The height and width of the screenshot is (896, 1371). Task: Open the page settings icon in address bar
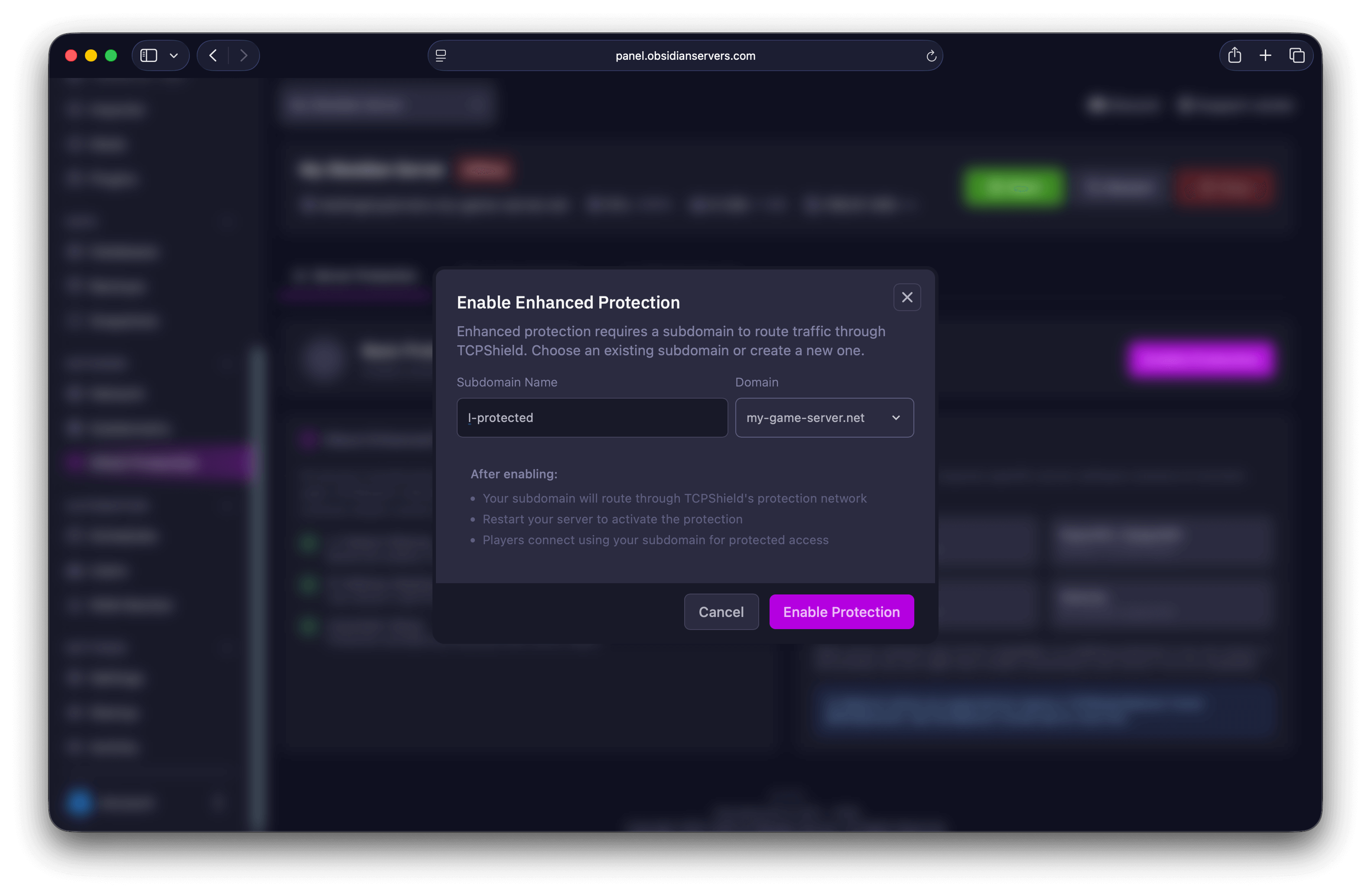tap(441, 56)
